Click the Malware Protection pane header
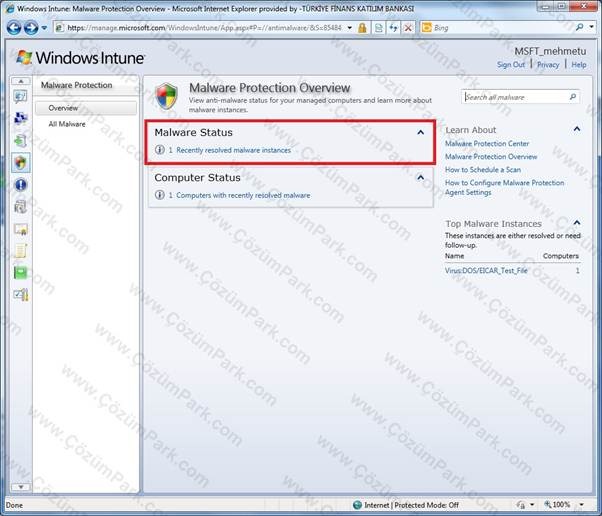602x516 pixels. [x=77, y=85]
